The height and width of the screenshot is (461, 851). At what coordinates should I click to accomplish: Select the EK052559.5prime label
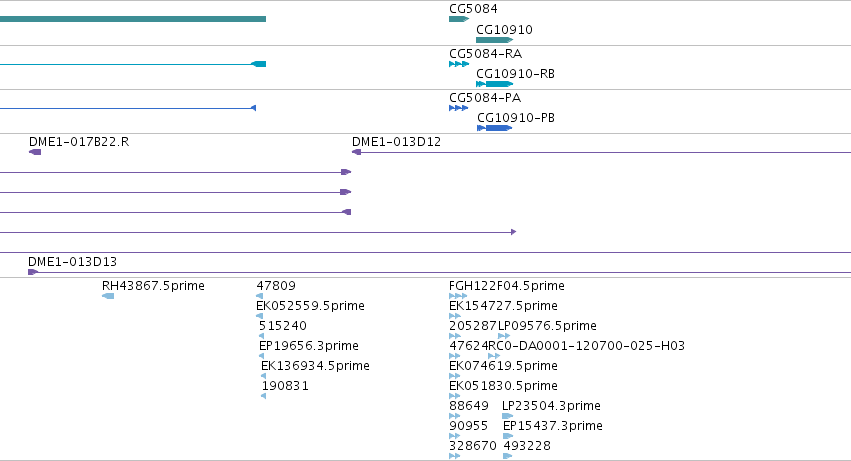(x=310, y=306)
